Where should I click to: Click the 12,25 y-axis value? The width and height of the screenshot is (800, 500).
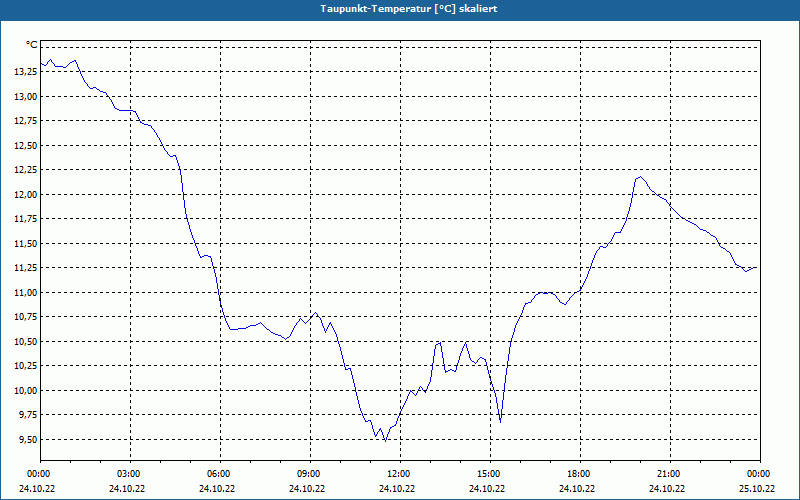[26, 170]
